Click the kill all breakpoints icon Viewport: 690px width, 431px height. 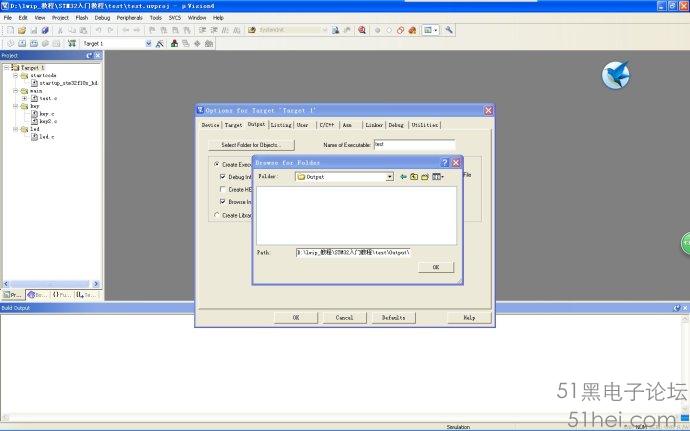pyautogui.click(x=412, y=30)
